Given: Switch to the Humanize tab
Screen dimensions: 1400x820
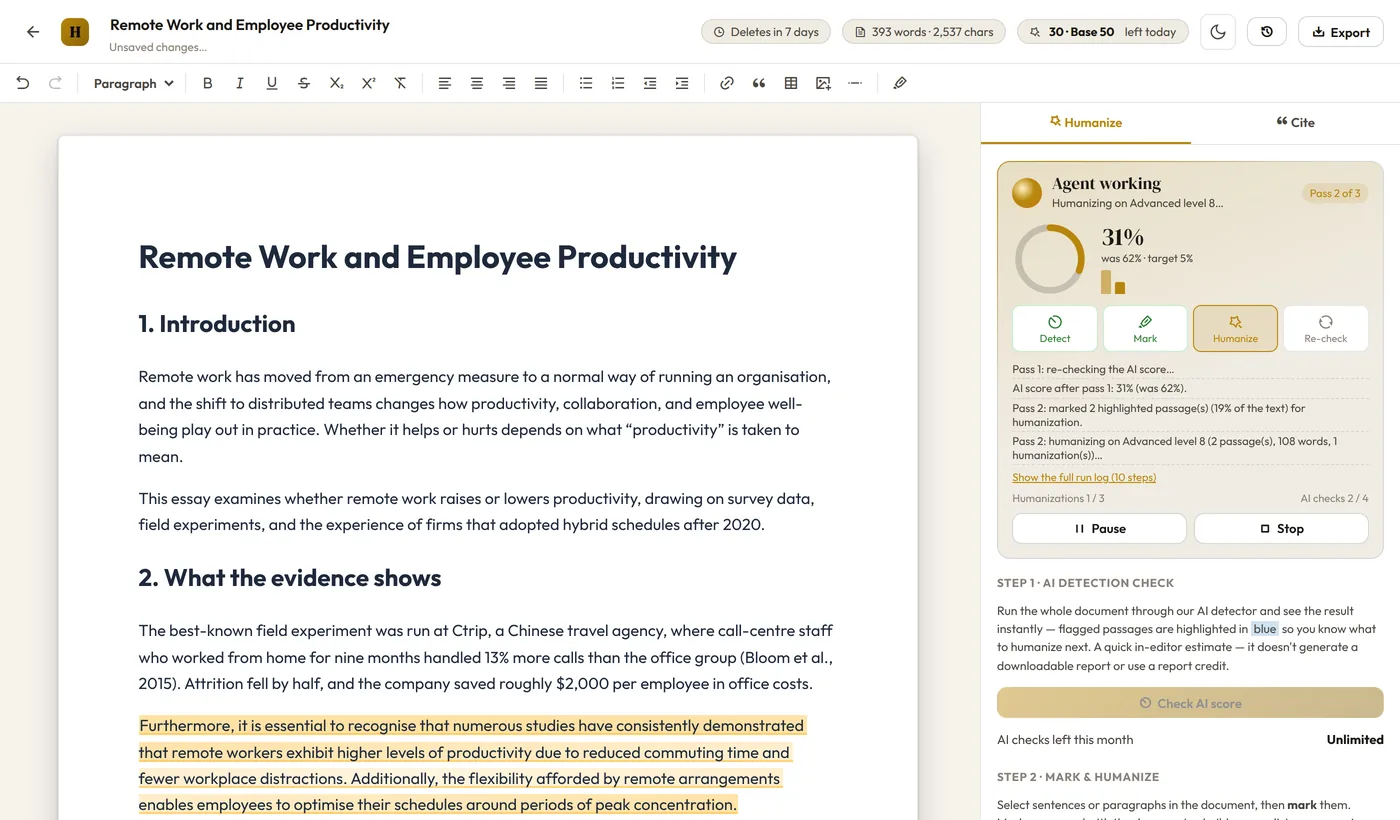Looking at the screenshot, I should pos(1086,122).
